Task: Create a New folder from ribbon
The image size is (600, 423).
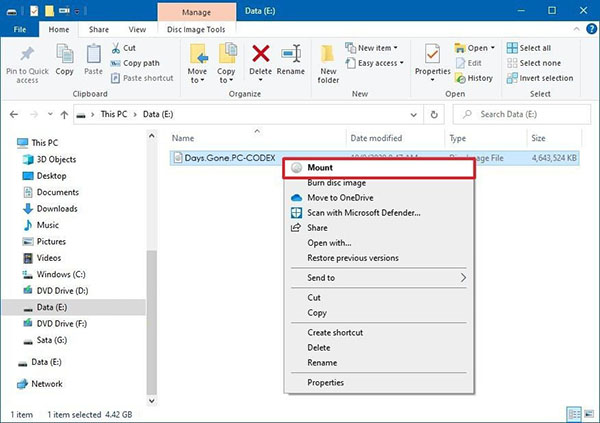Action: click(x=328, y=64)
